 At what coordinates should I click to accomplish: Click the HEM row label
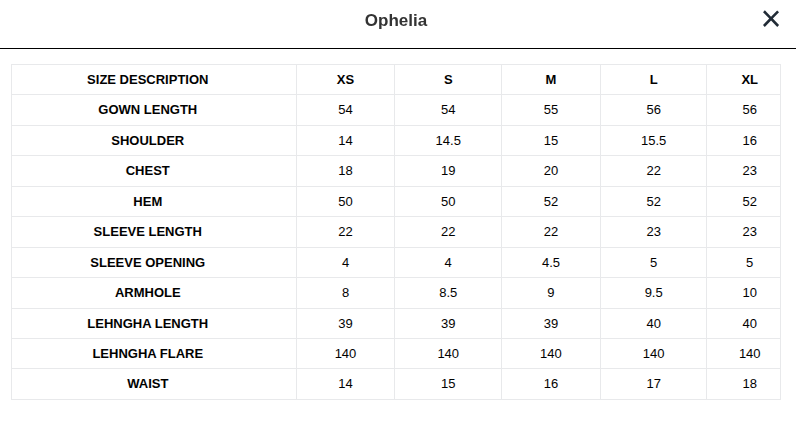pos(148,202)
